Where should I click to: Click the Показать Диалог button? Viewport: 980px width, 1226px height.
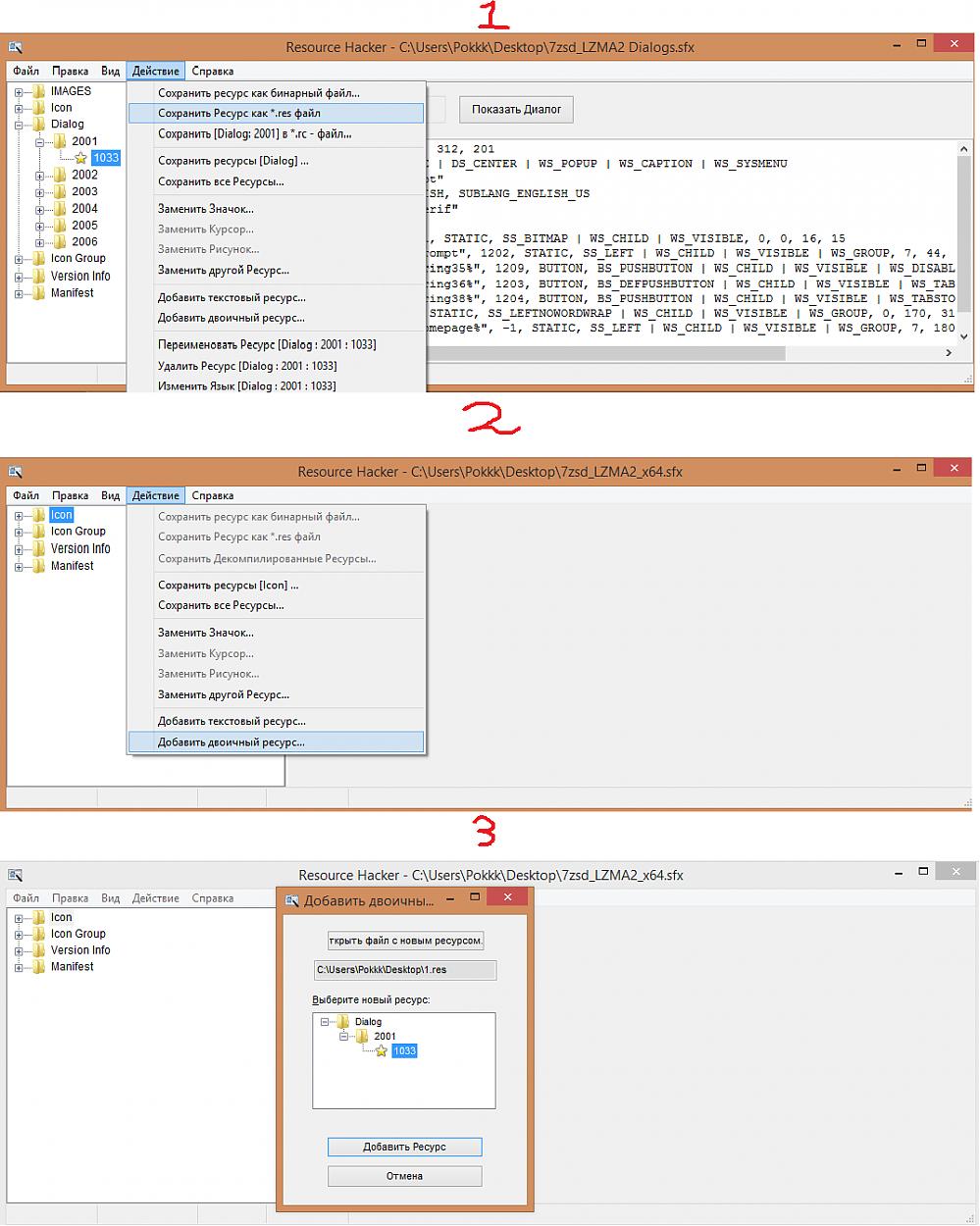517,110
